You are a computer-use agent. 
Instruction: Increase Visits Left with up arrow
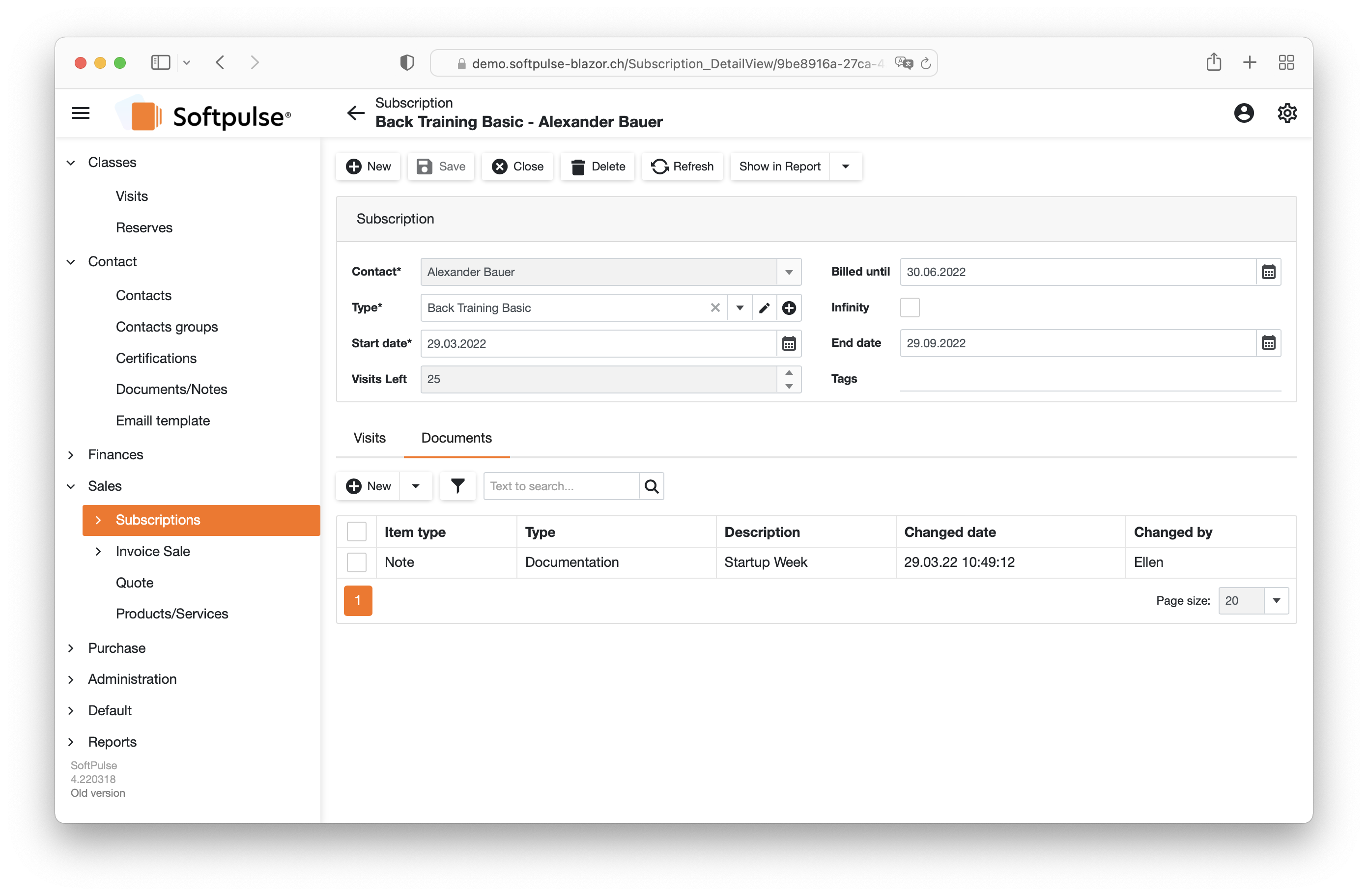[789, 373]
